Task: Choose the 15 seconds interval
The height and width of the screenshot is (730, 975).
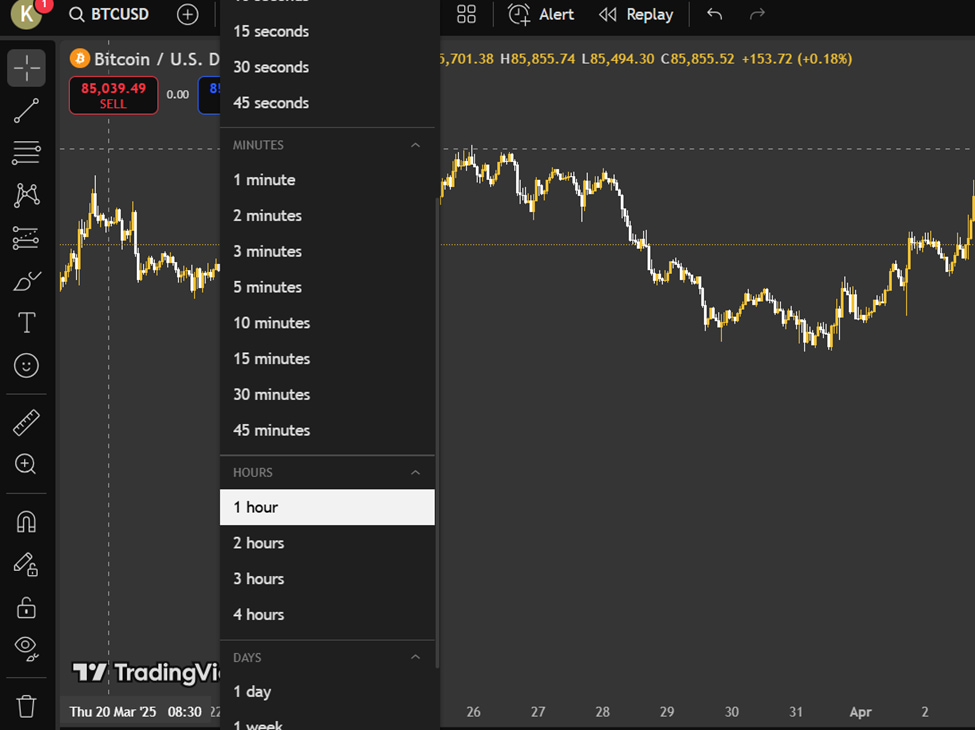Action: tap(327, 31)
